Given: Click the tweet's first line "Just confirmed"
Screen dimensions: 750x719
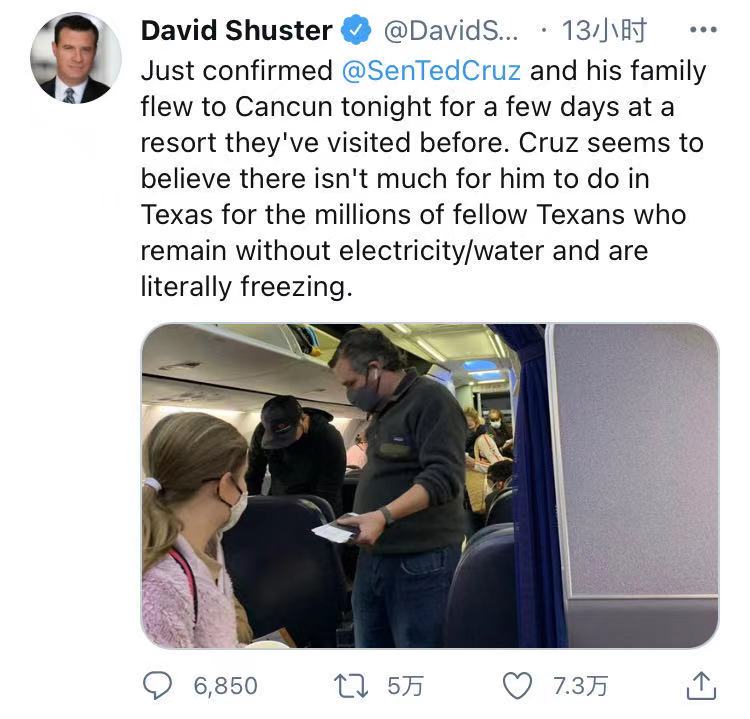Looking at the screenshot, I should coord(236,71).
